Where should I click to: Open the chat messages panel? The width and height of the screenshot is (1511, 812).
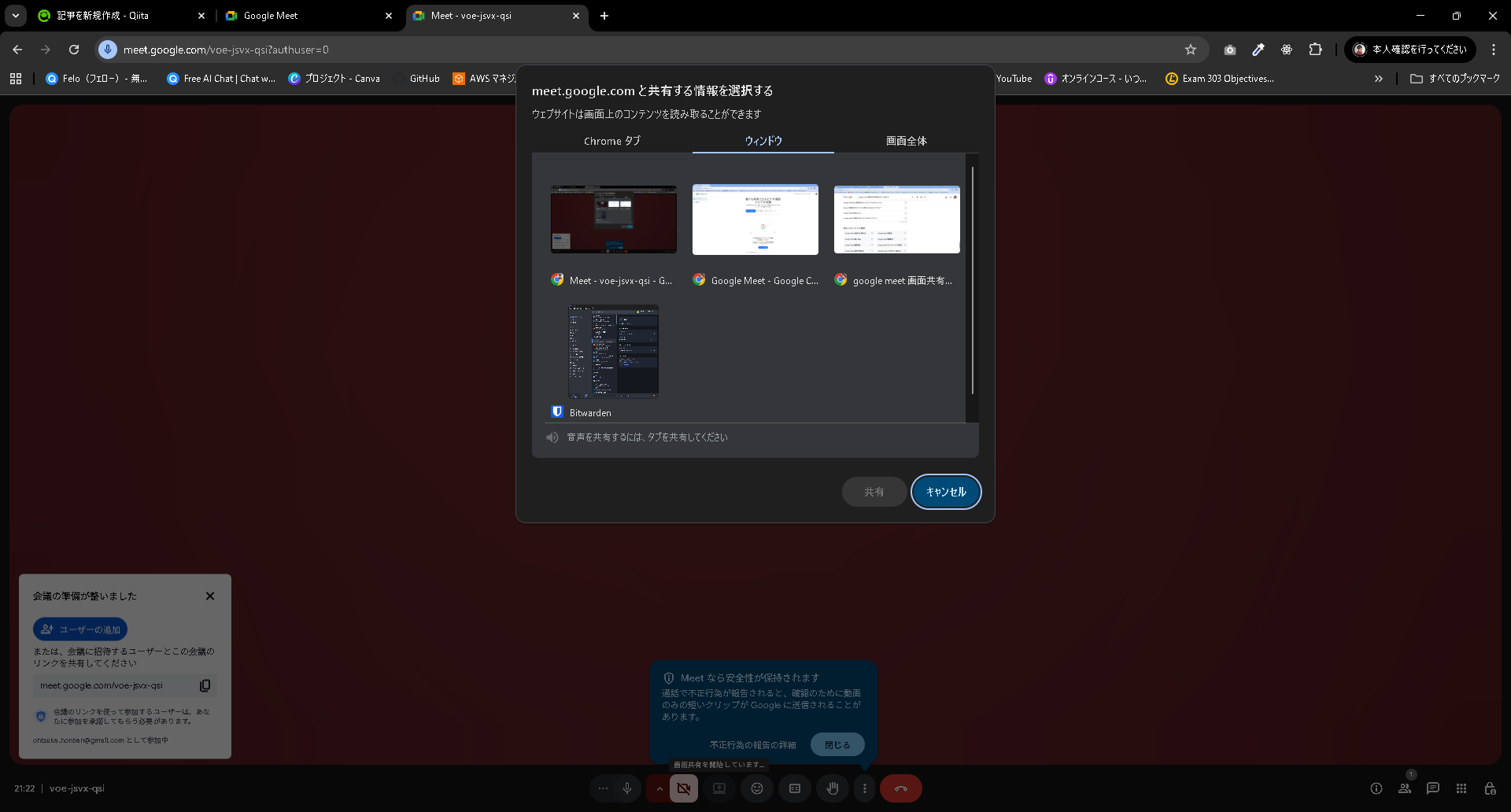pyautogui.click(x=1433, y=788)
